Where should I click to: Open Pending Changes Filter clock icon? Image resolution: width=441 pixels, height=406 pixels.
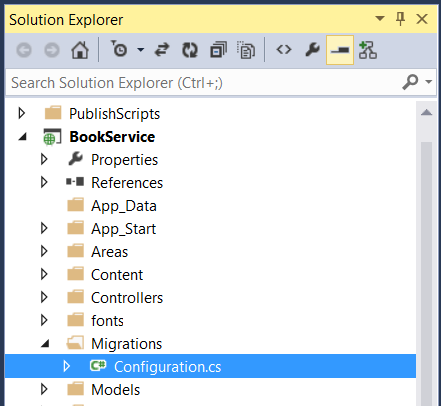[119, 49]
